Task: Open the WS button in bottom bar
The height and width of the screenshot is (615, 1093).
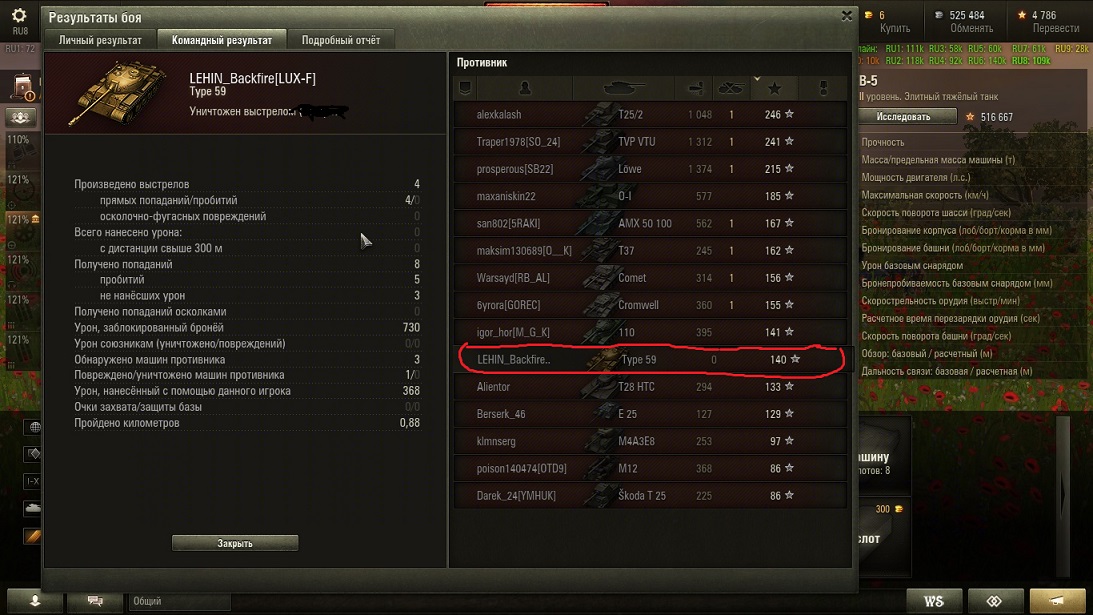Action: 934,600
